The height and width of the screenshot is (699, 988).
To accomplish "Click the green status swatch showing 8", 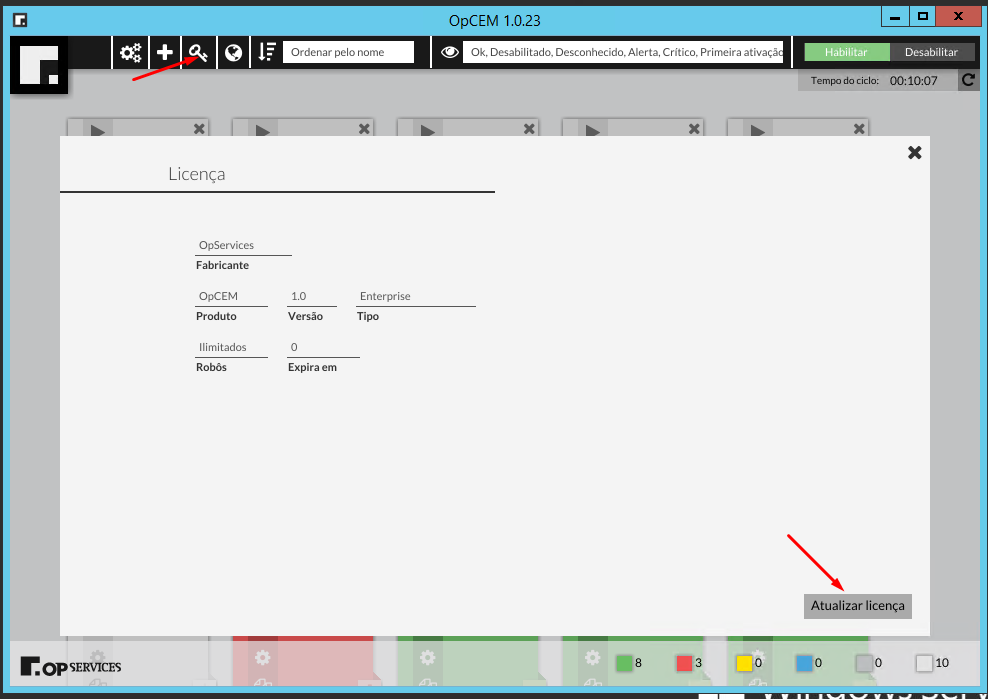I will click(x=624, y=663).
